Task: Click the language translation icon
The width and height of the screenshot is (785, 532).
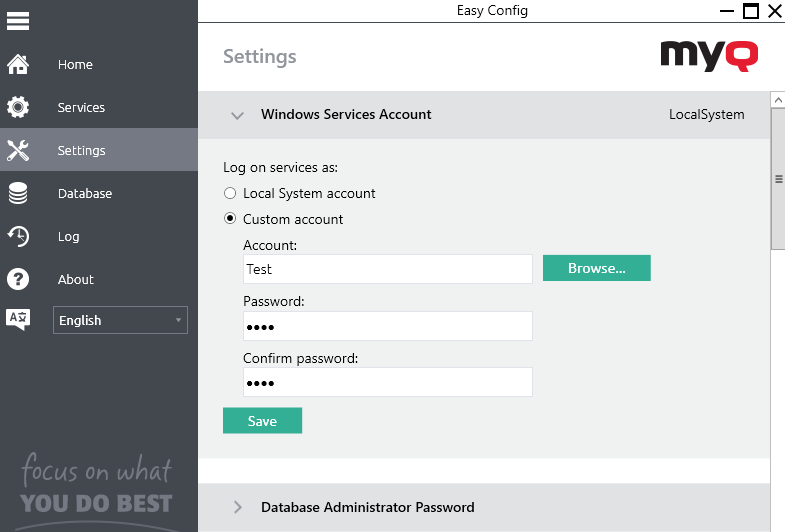Action: (18, 320)
